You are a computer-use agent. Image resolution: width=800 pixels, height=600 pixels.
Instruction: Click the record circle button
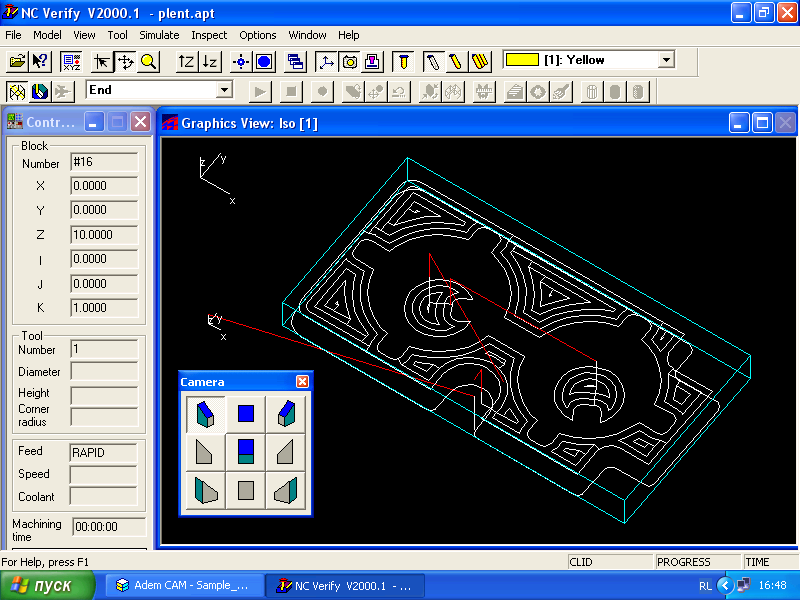[x=322, y=92]
